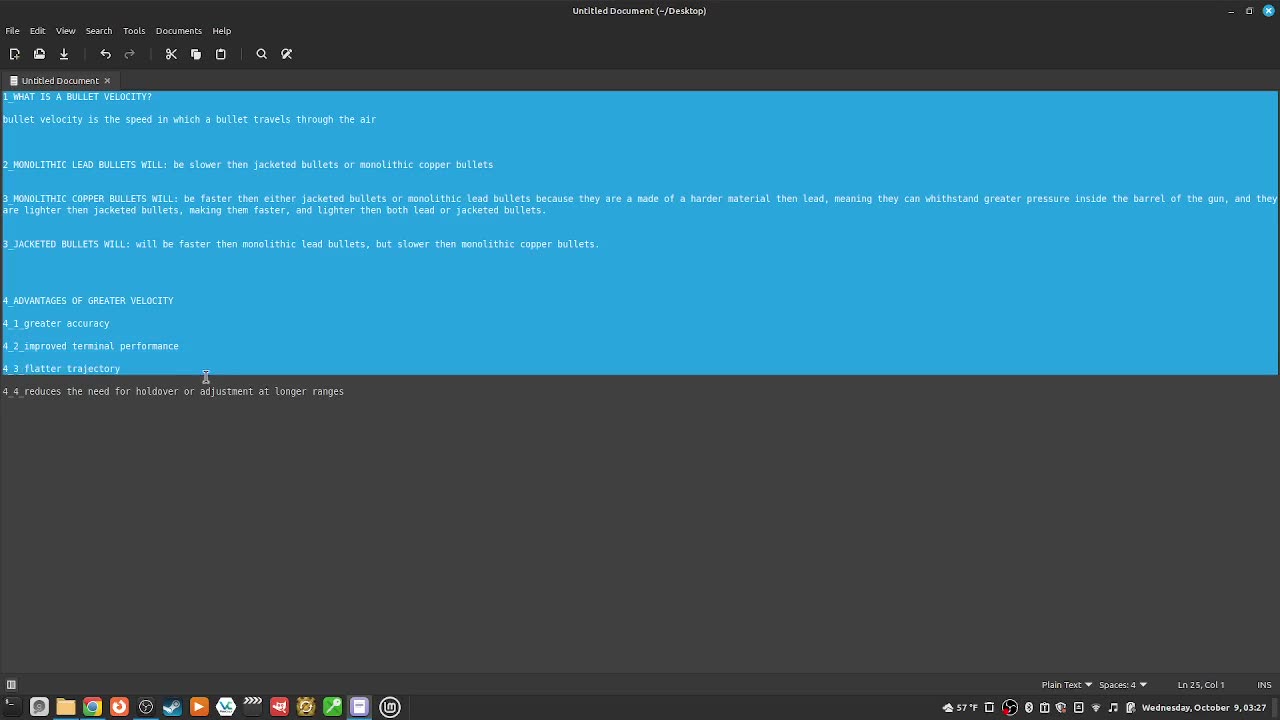This screenshot has width=1280, height=720.
Task: Open calendar from Wednesday, October 9 clock
Action: [1204, 707]
